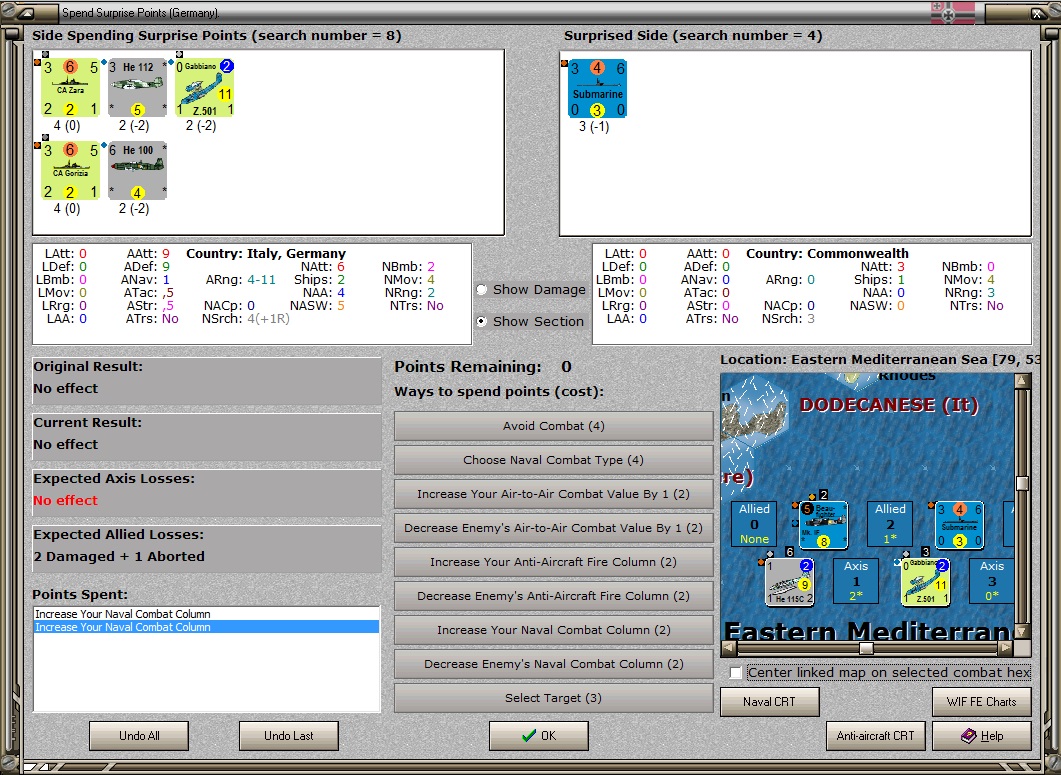
Task: Click Increase Your Air-to-Air Combat Value By 1
Action: point(554,494)
